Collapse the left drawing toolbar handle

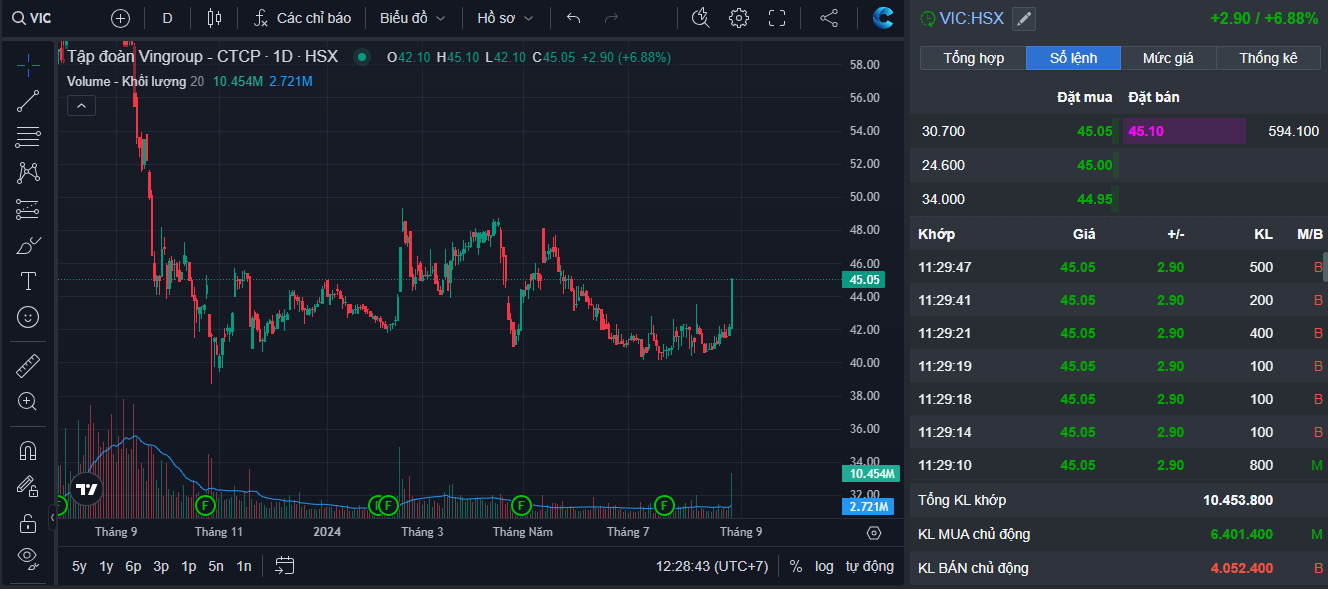click(x=52, y=518)
